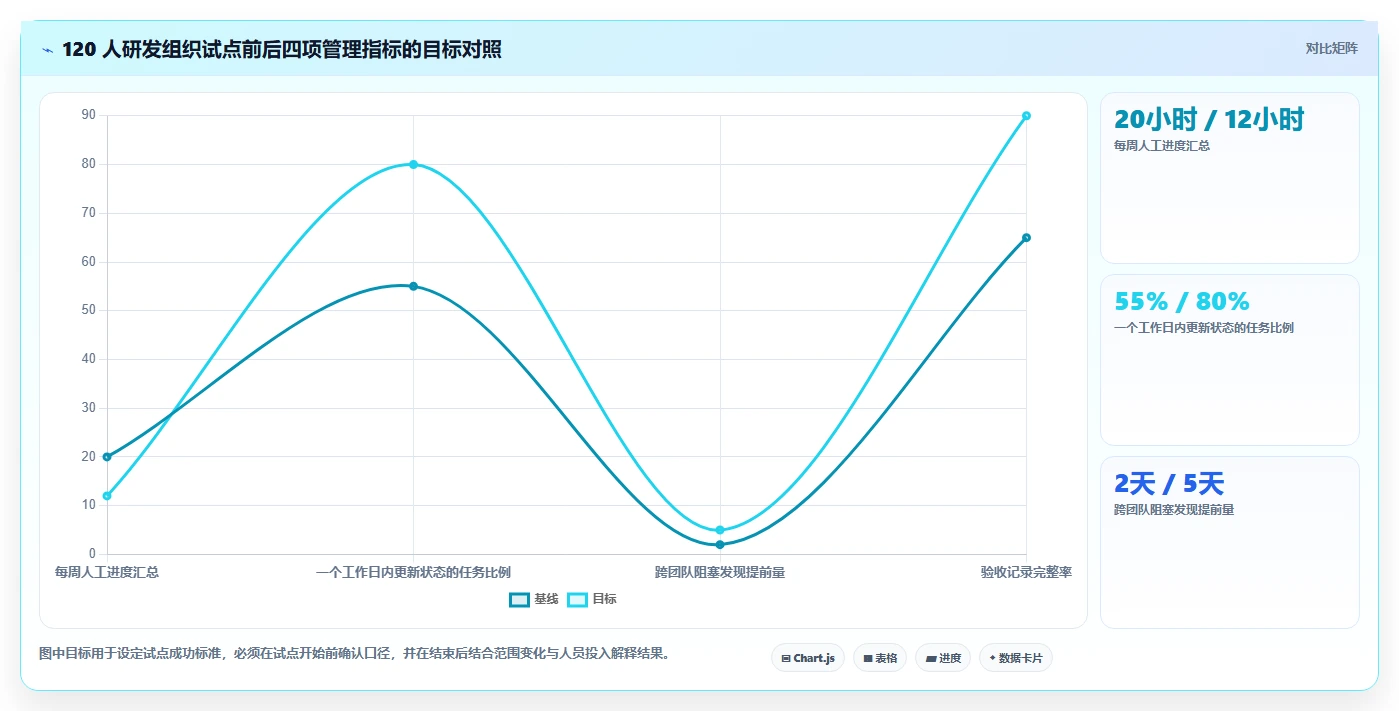
Task: Click the 基线 data point at 20
Action: 107,457
